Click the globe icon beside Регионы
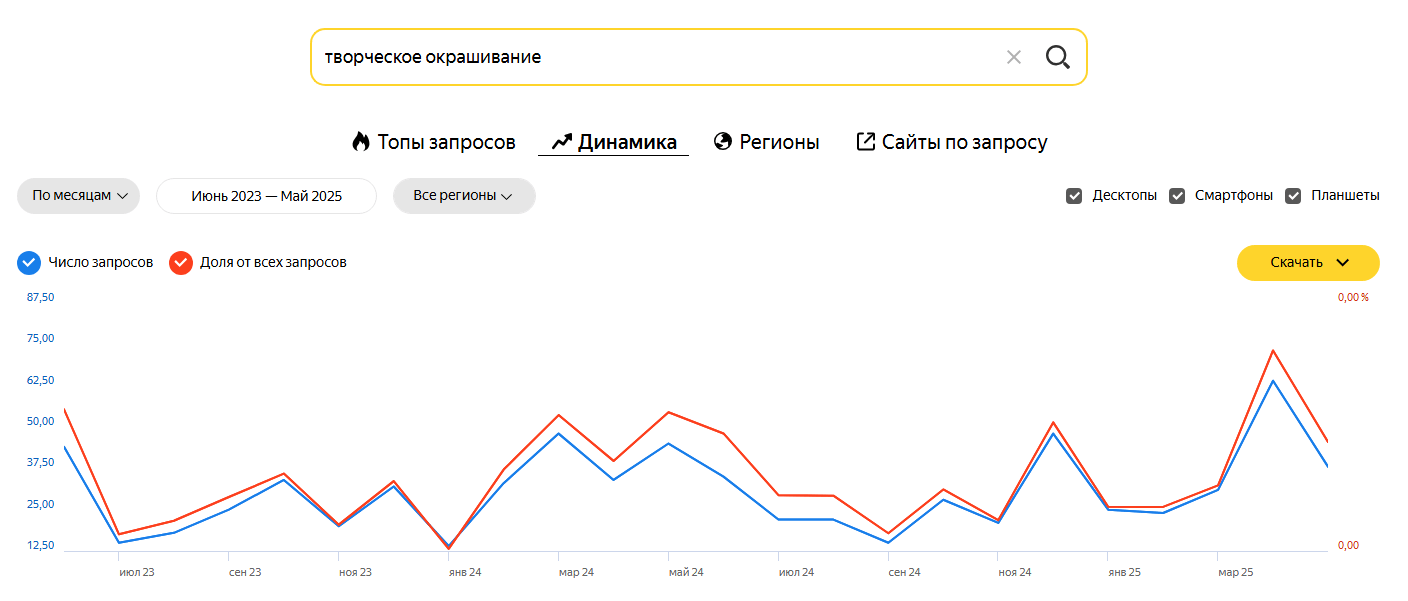The image size is (1408, 601). pyautogui.click(x=723, y=142)
